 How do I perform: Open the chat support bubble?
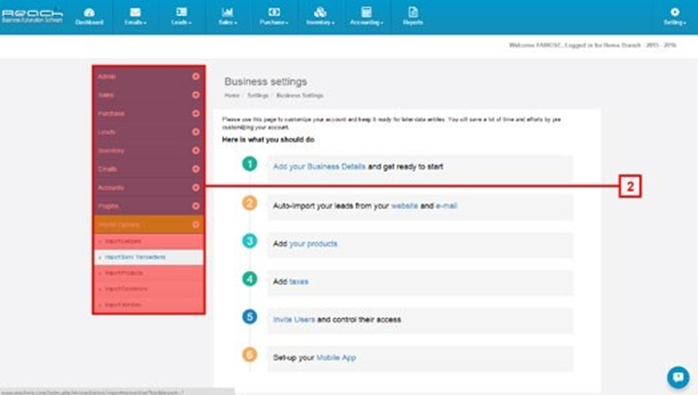tap(678, 377)
